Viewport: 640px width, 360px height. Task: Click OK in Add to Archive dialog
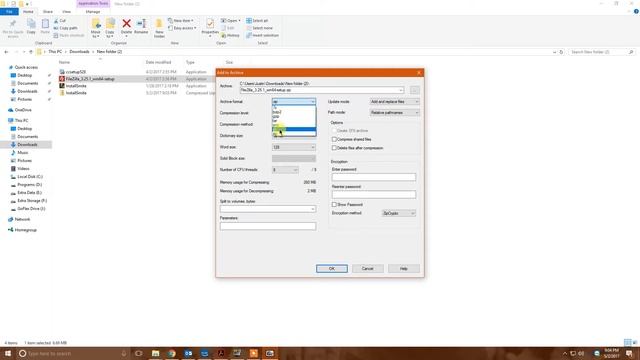[x=332, y=269]
